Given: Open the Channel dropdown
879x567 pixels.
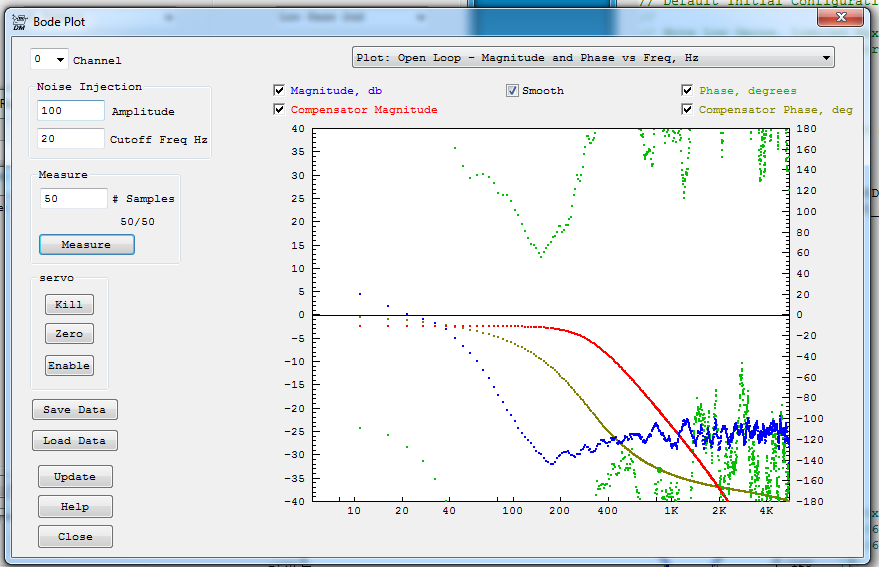Looking at the screenshot, I should (x=49, y=60).
